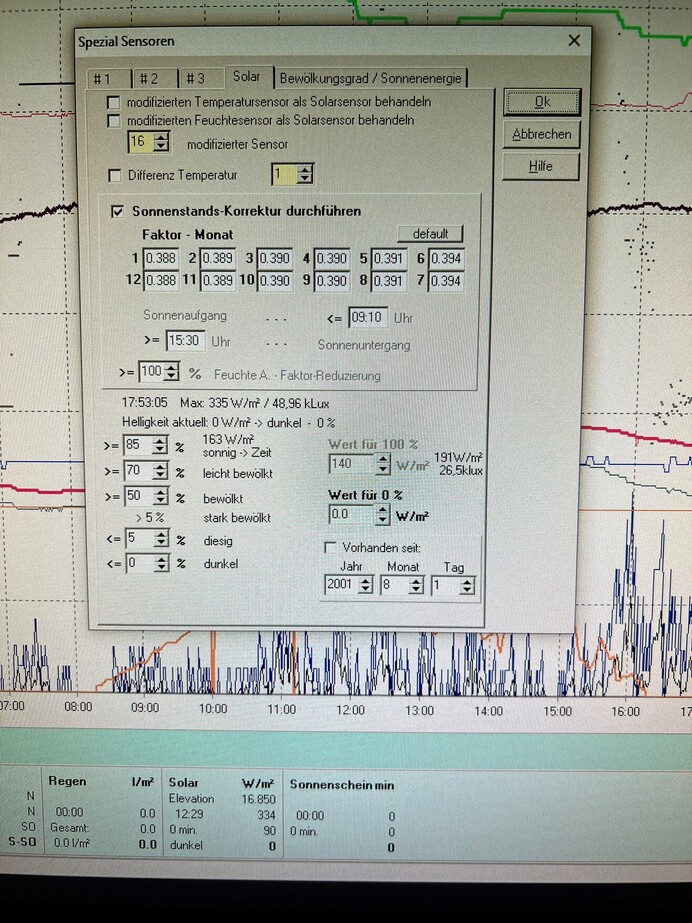Open Bewölkungsgrad / Sonnenenergie tab
The image size is (692, 923).
tap(371, 78)
